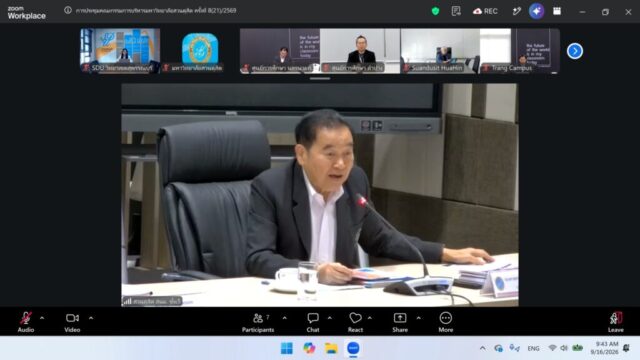Viewport: 640px width, 360px height.
Task: Open the AI Companion sparkle icon
Action: [x=536, y=11]
